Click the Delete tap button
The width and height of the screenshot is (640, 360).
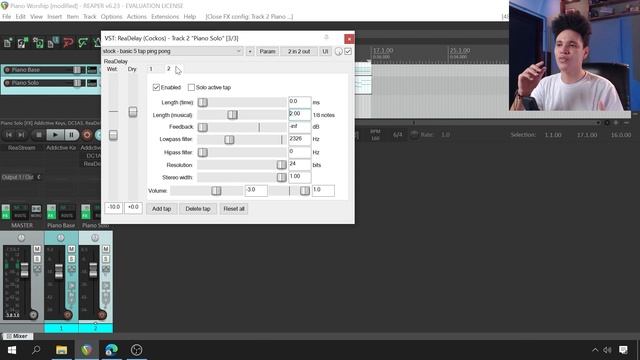[x=198, y=209]
